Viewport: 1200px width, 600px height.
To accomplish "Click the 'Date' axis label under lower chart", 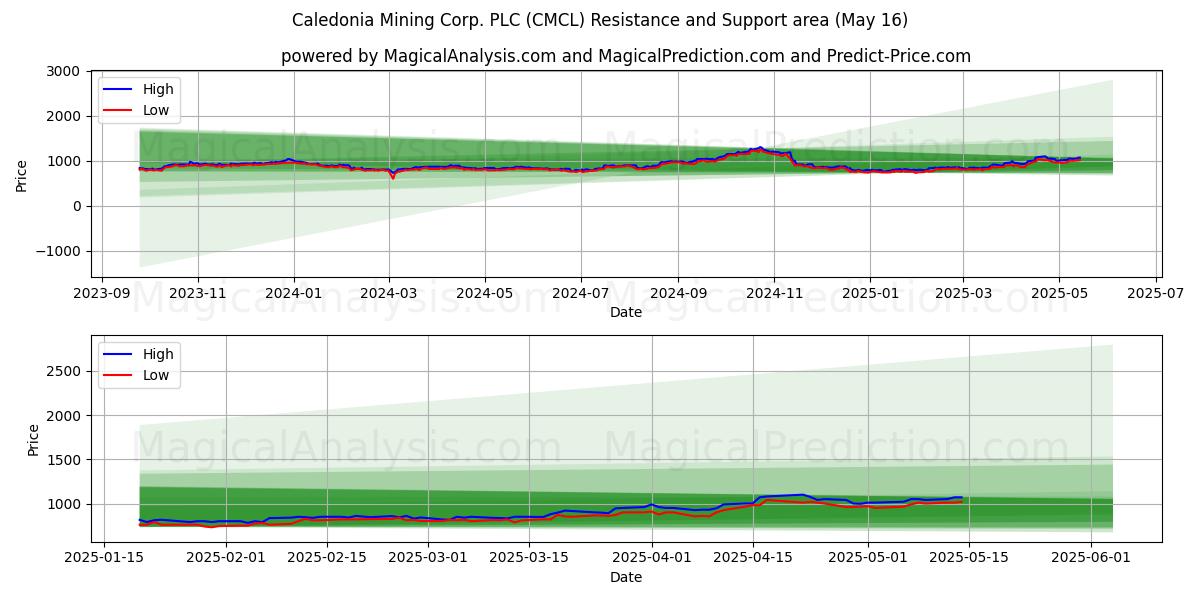I will [626, 578].
